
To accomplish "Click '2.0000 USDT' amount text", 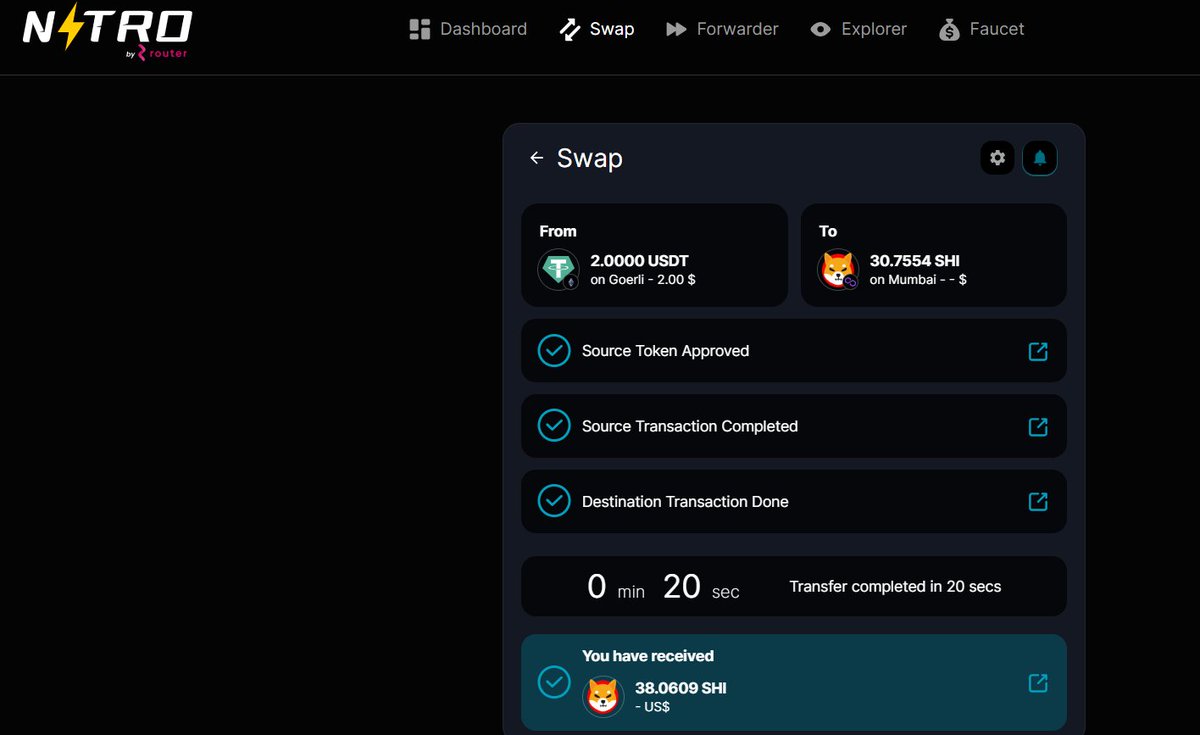I will click(640, 261).
